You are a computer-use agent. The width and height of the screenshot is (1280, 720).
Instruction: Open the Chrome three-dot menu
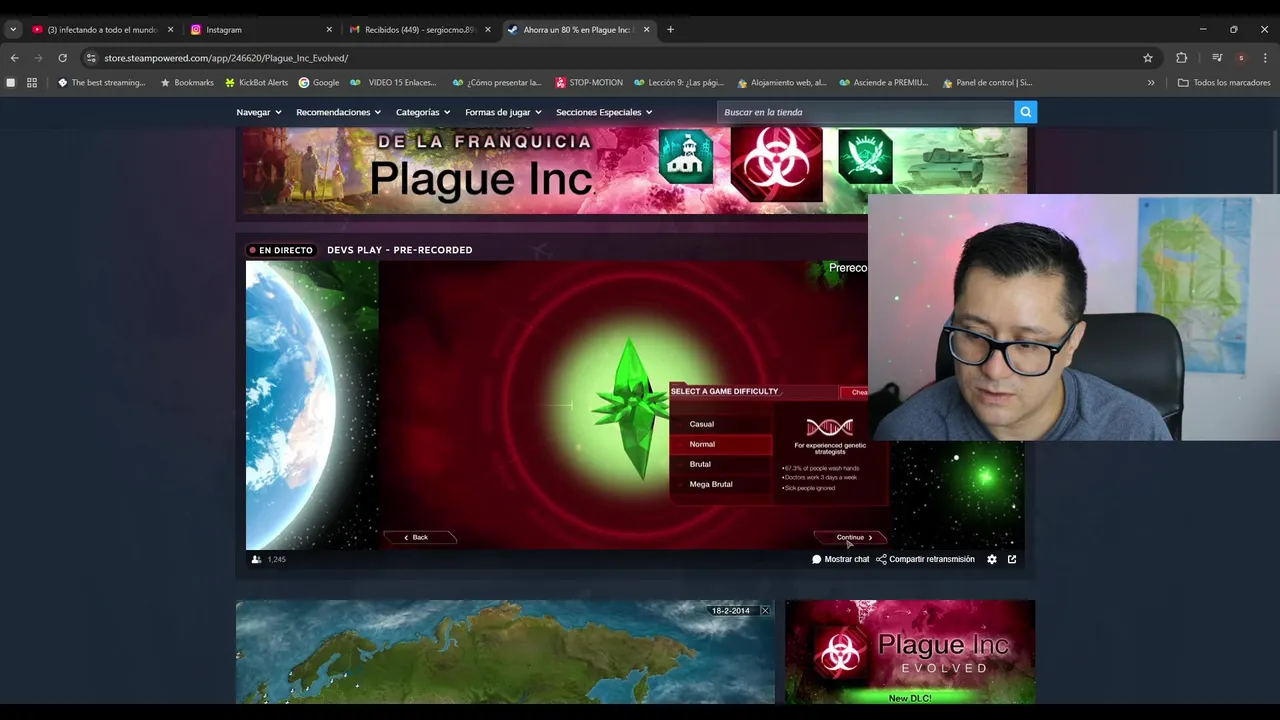[x=1265, y=58]
